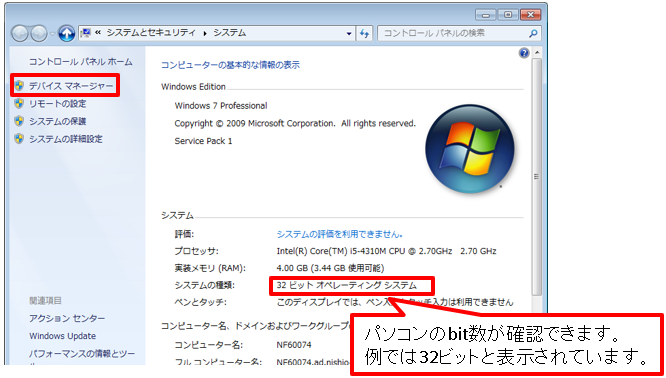
Task: Click shield icon beside システムの保護
Action: [x=19, y=121]
